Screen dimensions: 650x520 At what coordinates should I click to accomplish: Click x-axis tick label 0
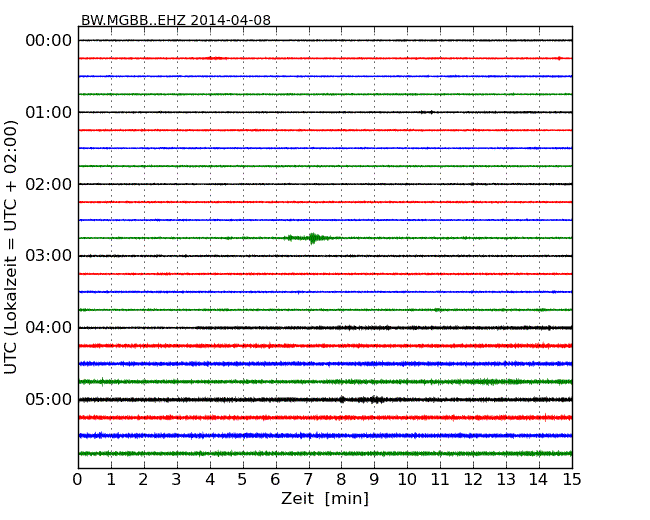[78, 480]
